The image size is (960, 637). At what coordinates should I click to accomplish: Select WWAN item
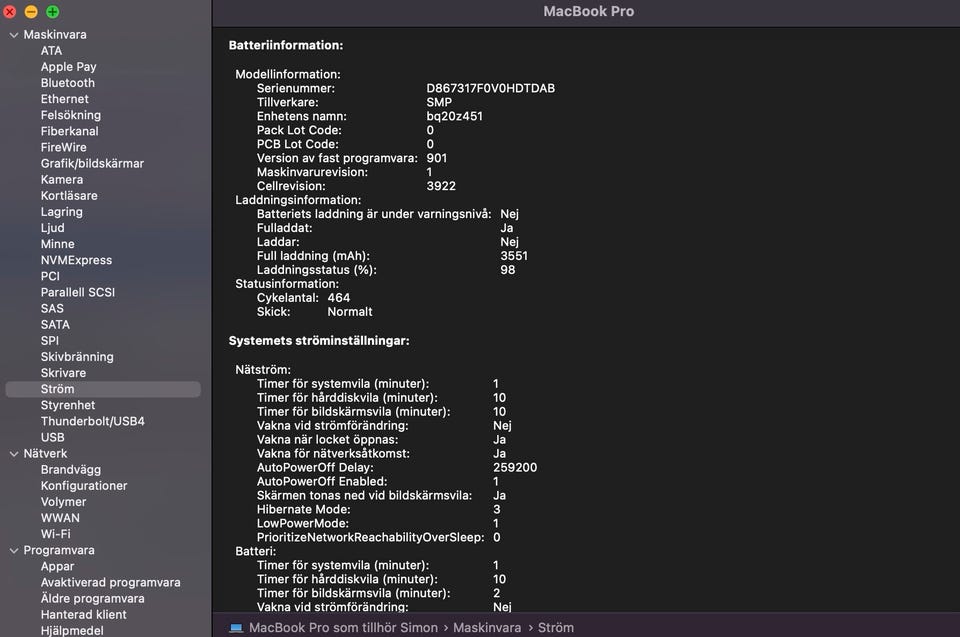click(x=60, y=518)
